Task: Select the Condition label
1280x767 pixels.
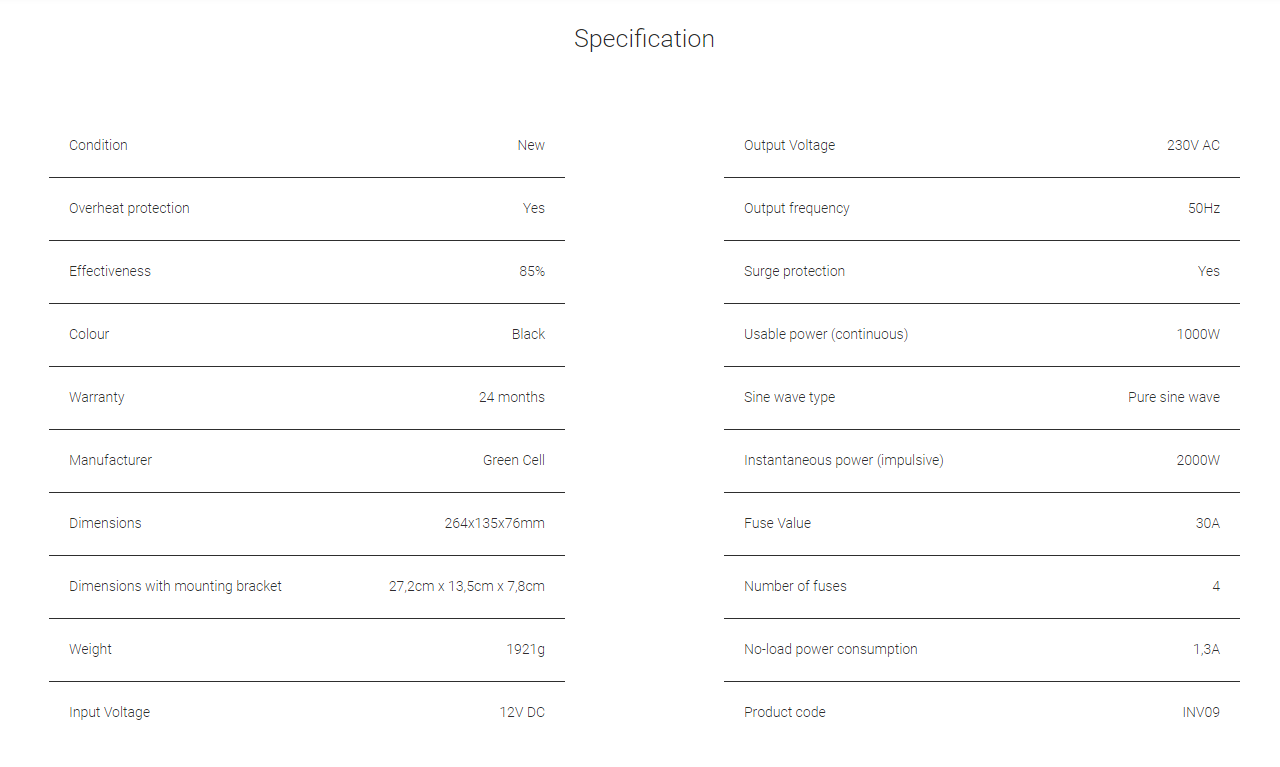Action: pos(98,145)
